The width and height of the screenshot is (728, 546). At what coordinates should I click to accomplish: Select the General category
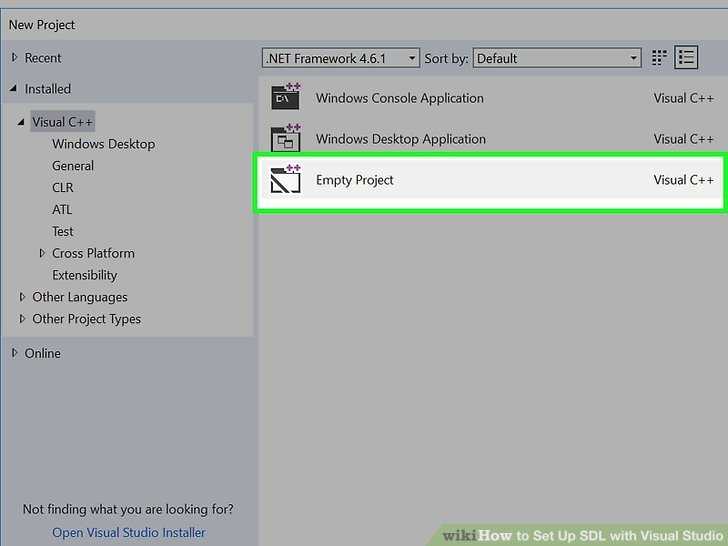(73, 166)
